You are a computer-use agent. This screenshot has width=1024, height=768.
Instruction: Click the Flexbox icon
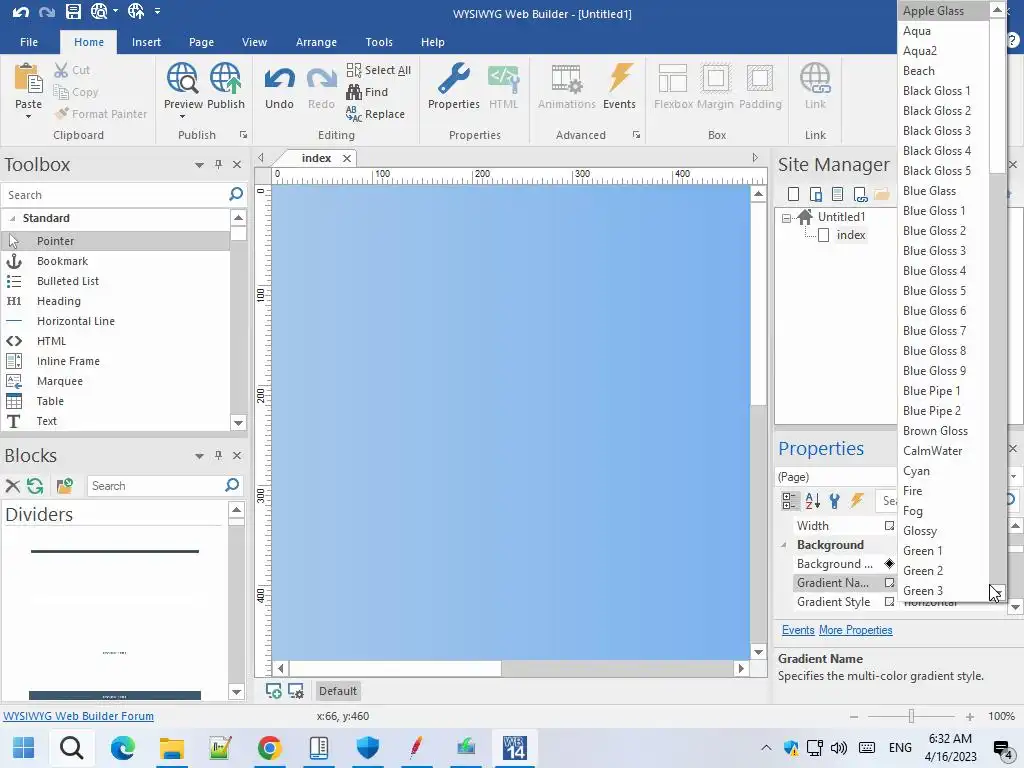click(x=673, y=78)
